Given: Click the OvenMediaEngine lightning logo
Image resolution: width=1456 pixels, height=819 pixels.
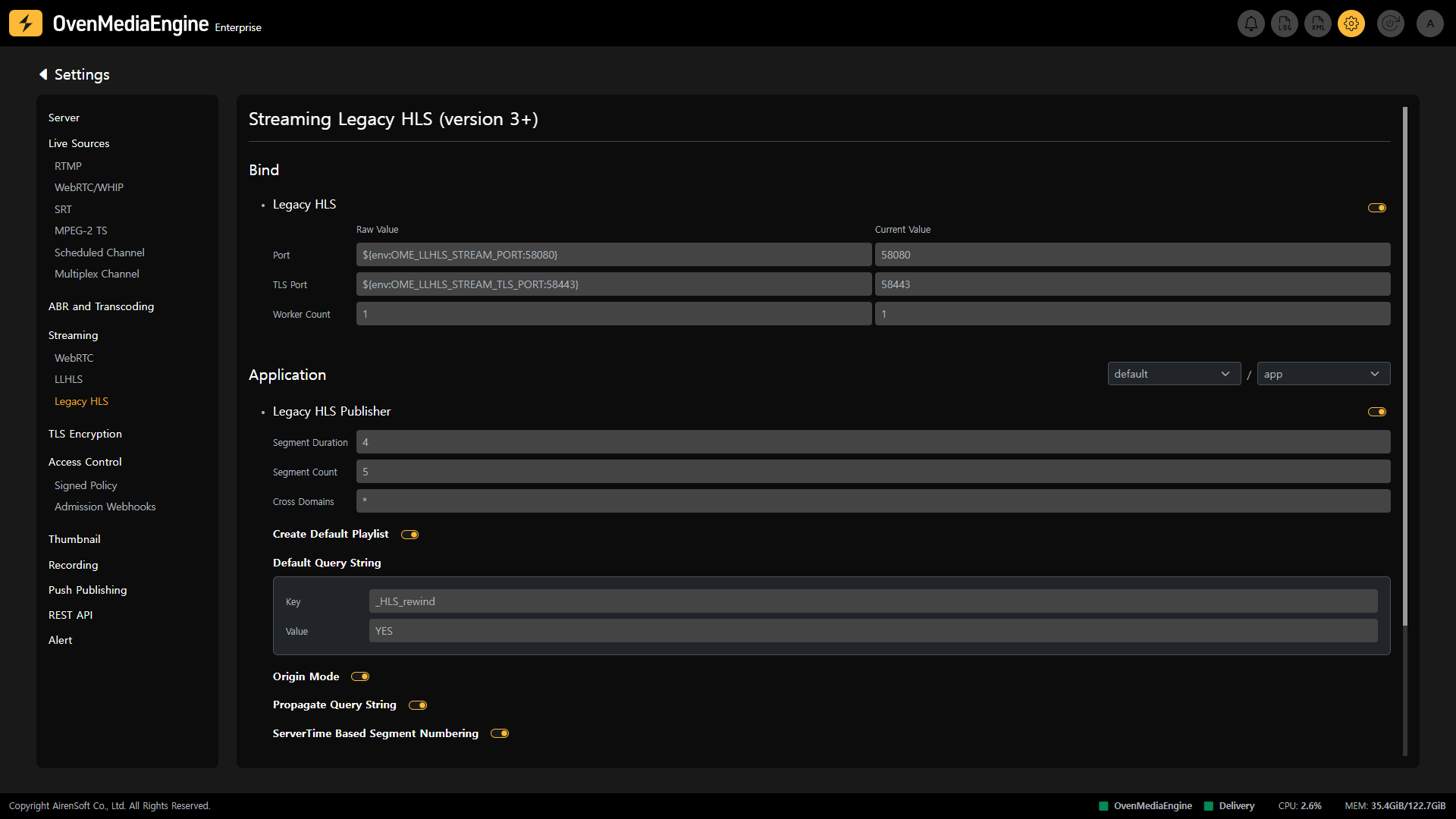Looking at the screenshot, I should coord(26,24).
